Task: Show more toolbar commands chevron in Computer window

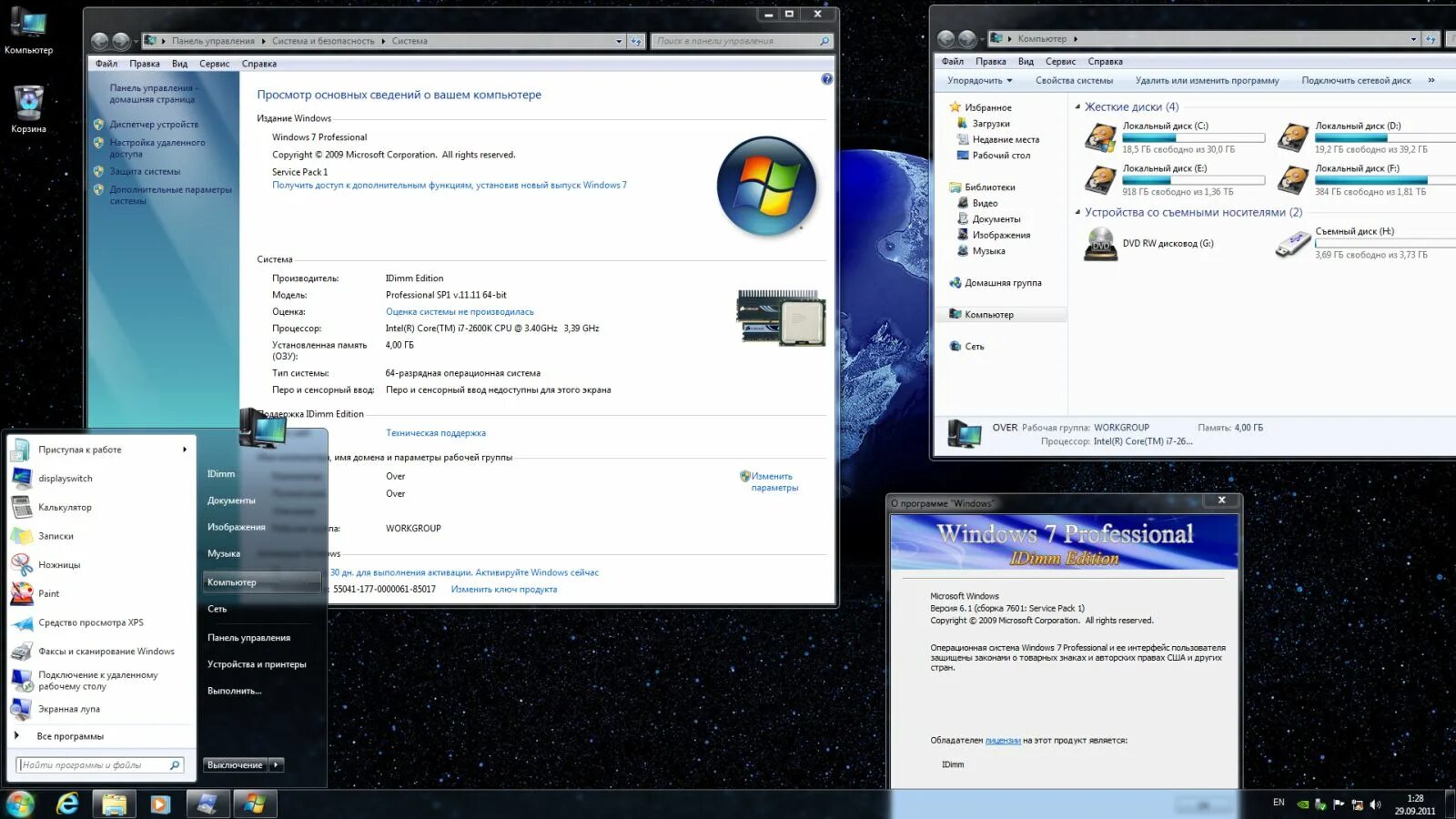Action: tap(1431, 81)
